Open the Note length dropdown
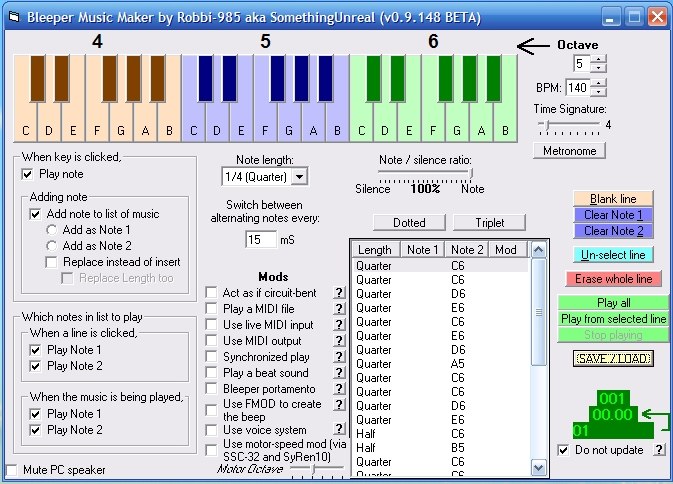This screenshot has height=484, width=673. click(x=299, y=177)
